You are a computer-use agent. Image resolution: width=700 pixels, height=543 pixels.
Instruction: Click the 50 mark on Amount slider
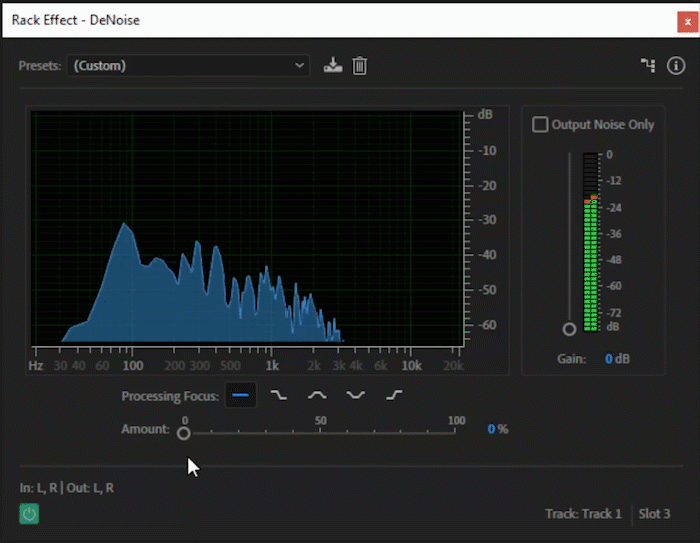click(320, 421)
